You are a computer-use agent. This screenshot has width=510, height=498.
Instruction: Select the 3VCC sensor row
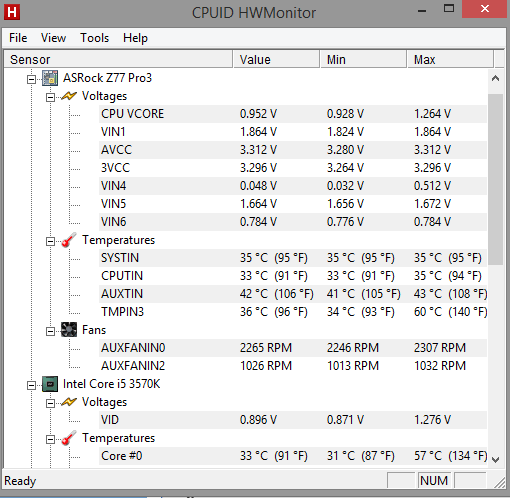pyautogui.click(x=293, y=168)
